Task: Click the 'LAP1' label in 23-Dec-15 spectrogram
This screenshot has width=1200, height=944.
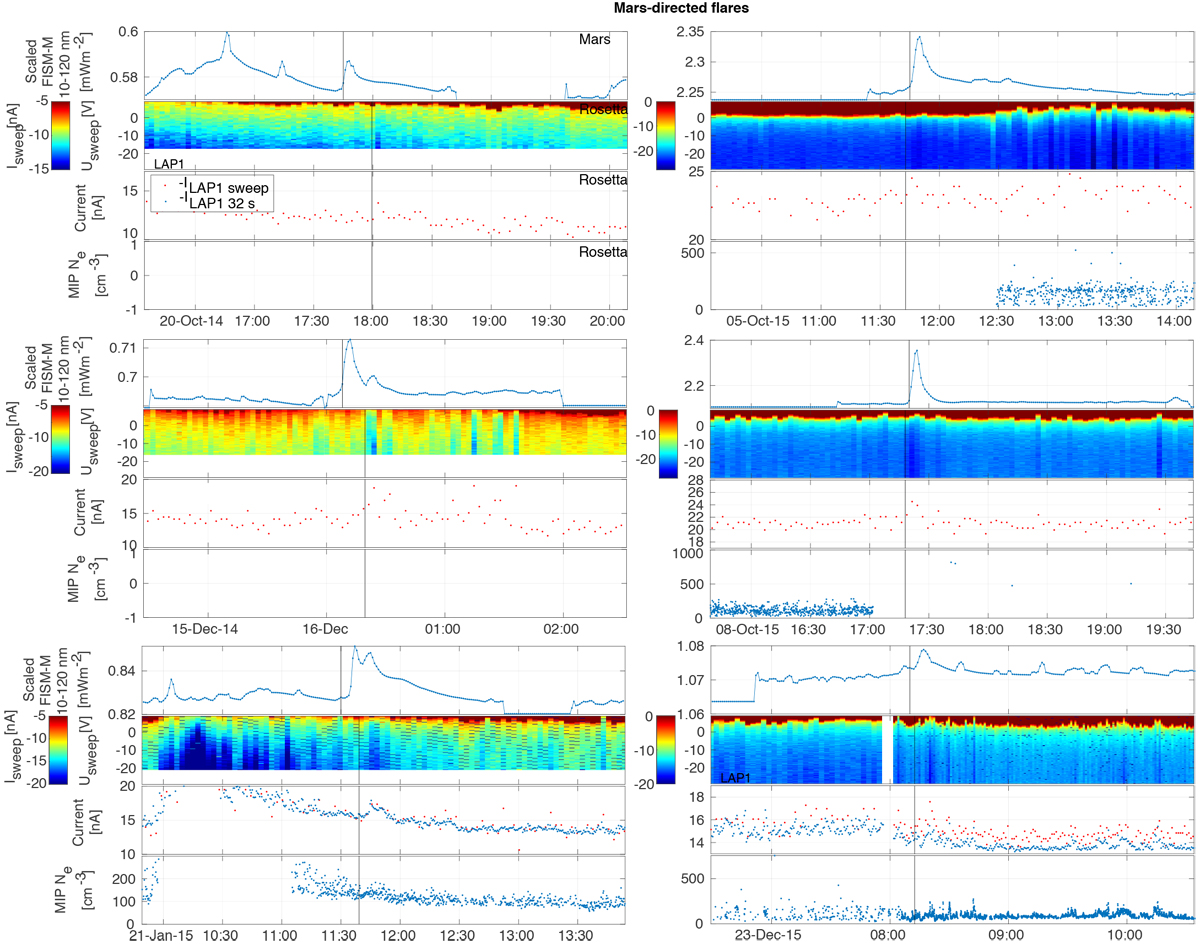Action: click(736, 776)
